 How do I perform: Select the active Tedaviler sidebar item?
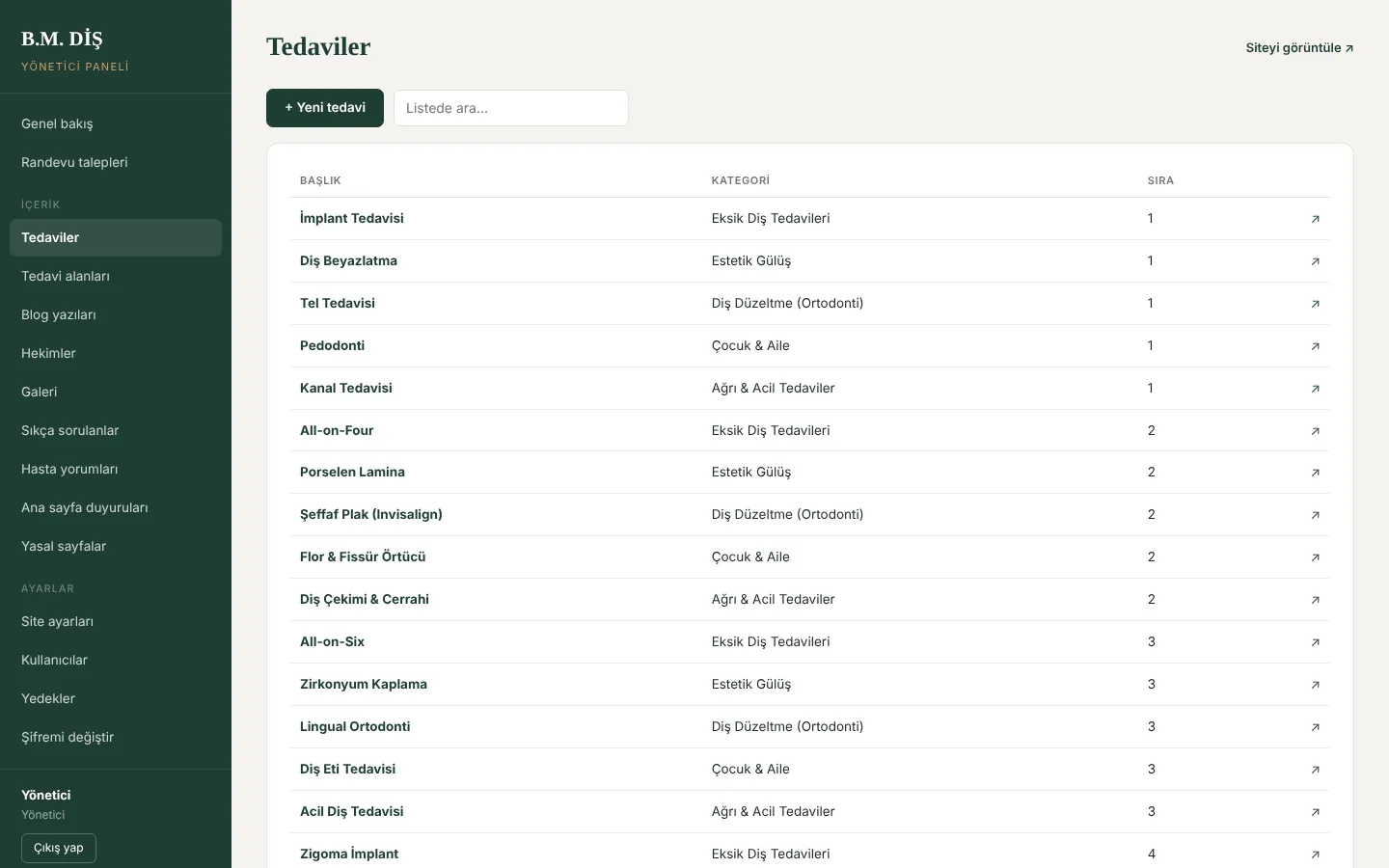pyautogui.click(x=116, y=237)
